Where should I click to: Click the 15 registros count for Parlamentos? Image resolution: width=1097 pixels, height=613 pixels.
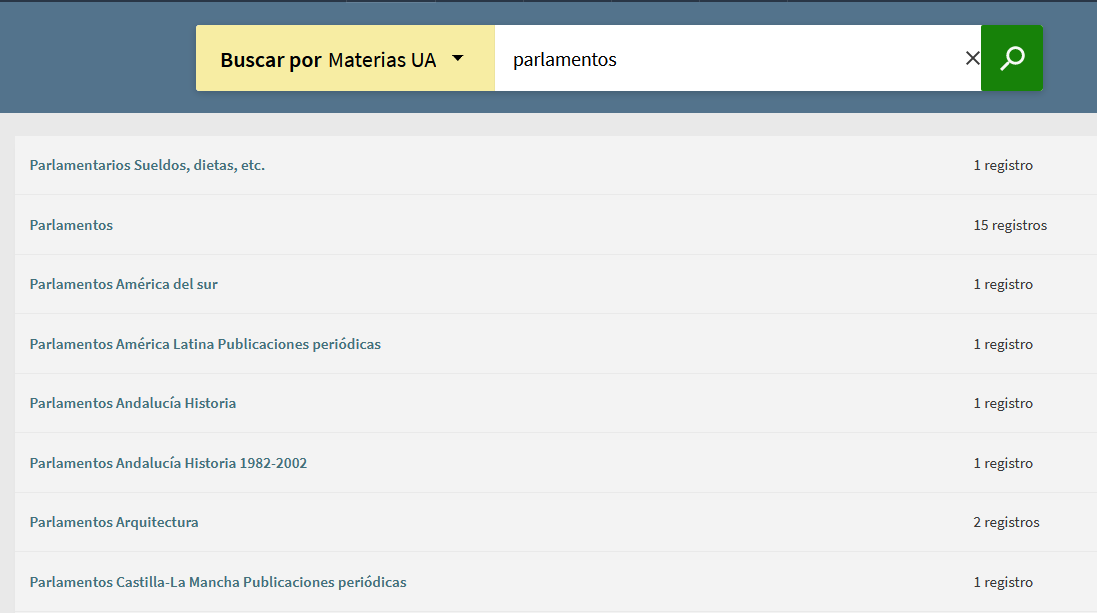1010,225
